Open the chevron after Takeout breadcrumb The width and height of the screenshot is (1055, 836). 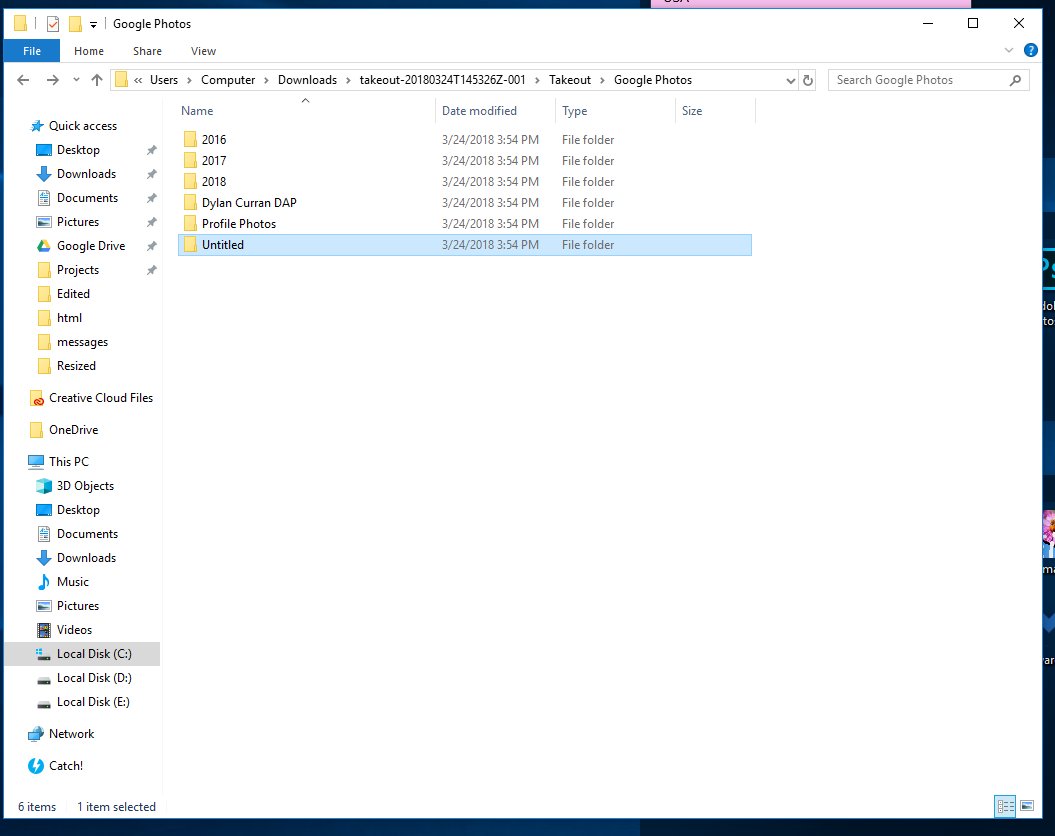(602, 80)
